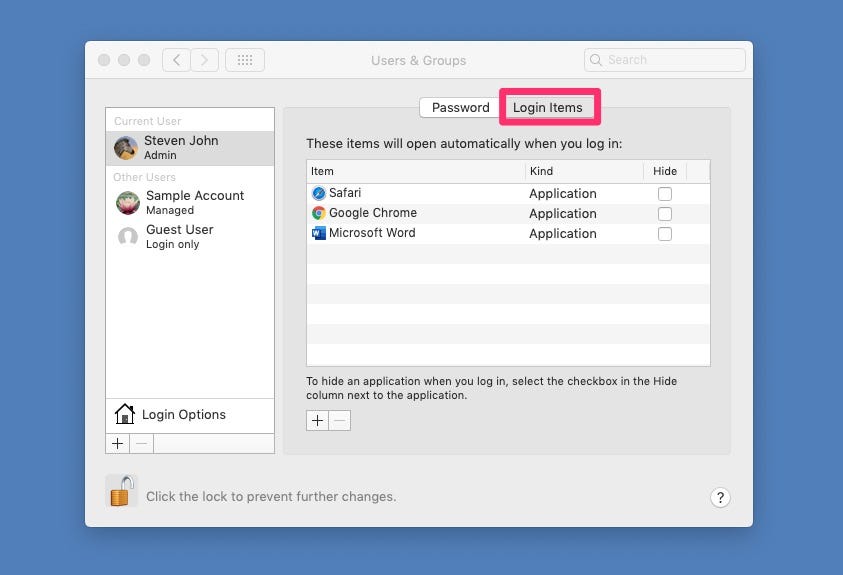Switch to the Password tab

461,107
